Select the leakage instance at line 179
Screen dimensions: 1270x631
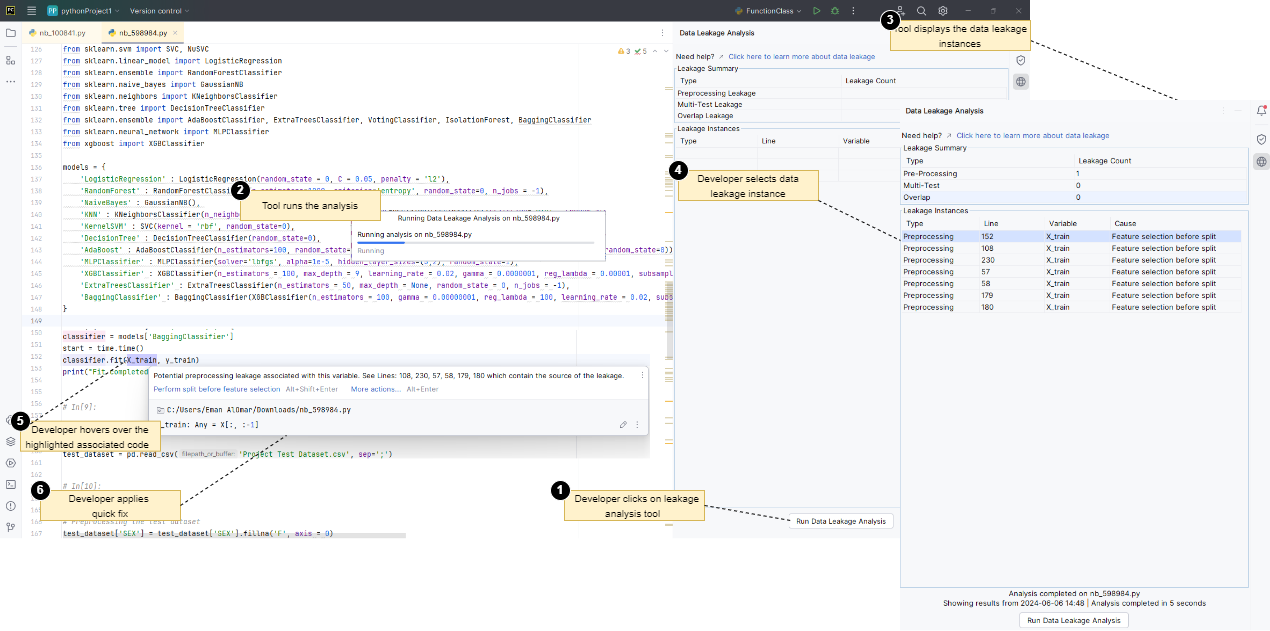pos(1071,295)
